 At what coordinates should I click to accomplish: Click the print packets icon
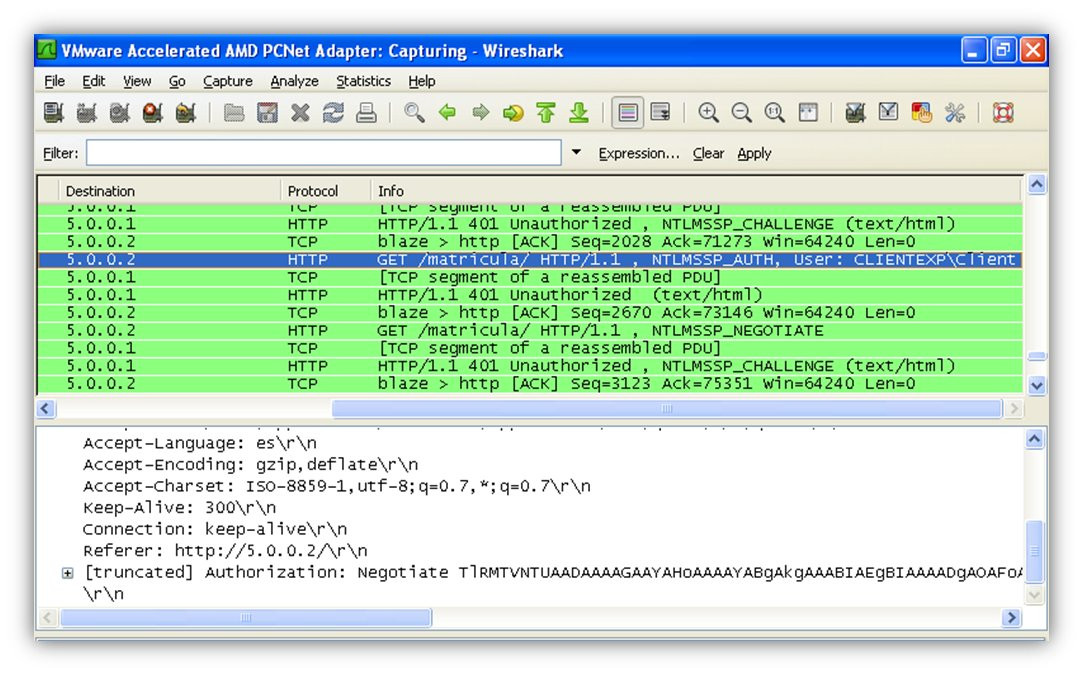pos(367,112)
